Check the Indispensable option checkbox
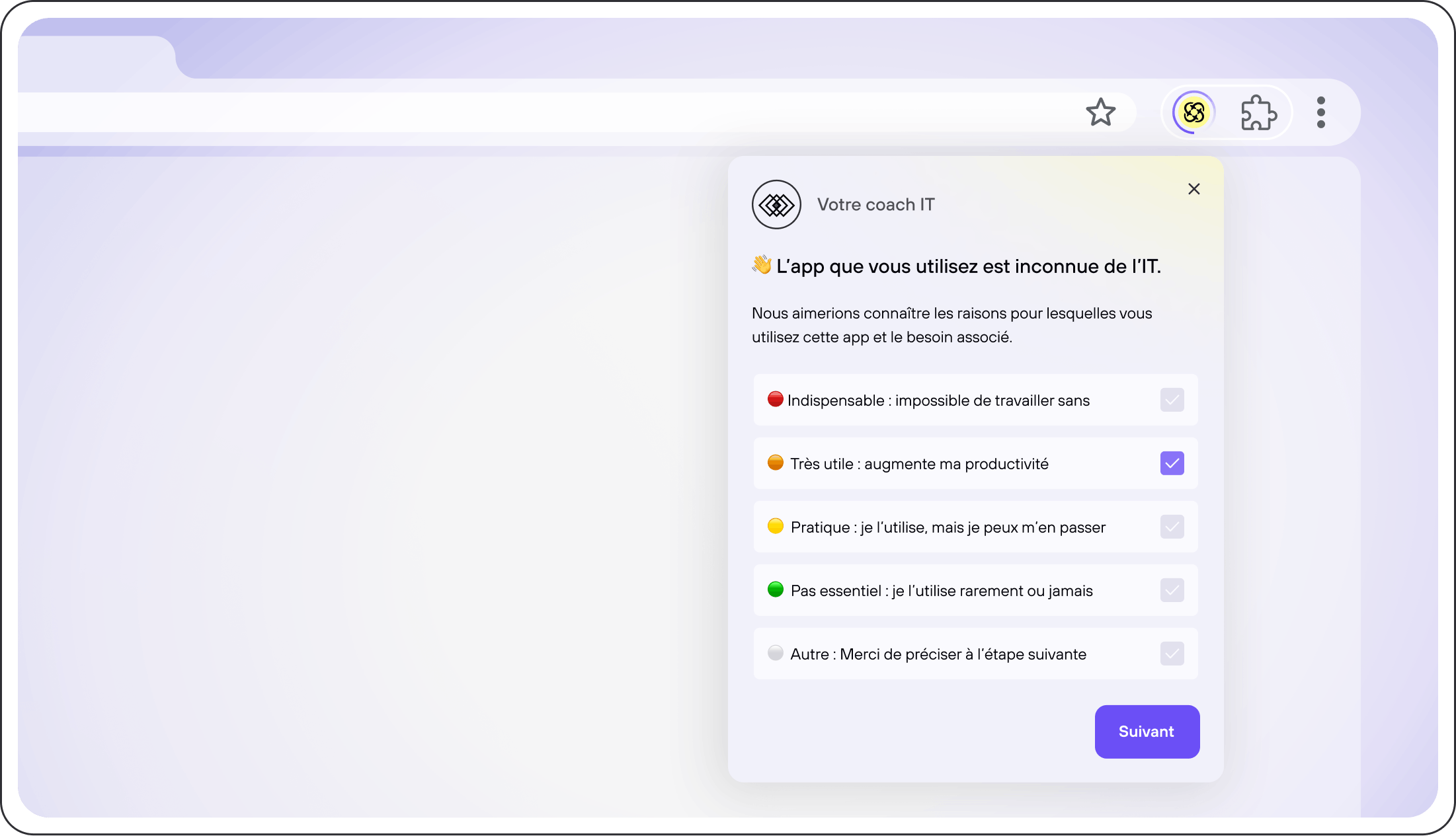The width and height of the screenshot is (1456, 836). 1172,400
